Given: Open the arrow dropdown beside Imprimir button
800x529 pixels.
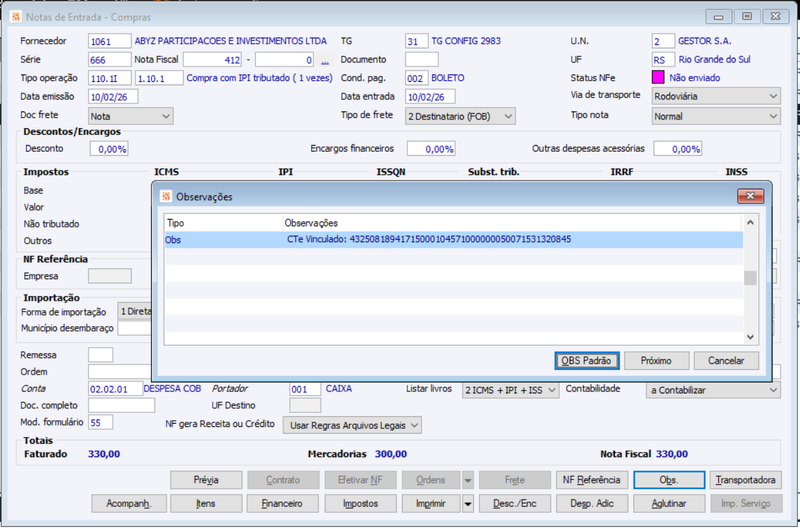Looking at the screenshot, I should (467, 504).
